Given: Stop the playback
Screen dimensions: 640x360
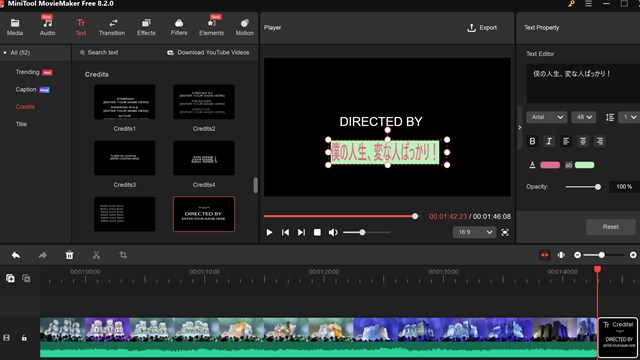Looking at the screenshot, I should [x=317, y=232].
